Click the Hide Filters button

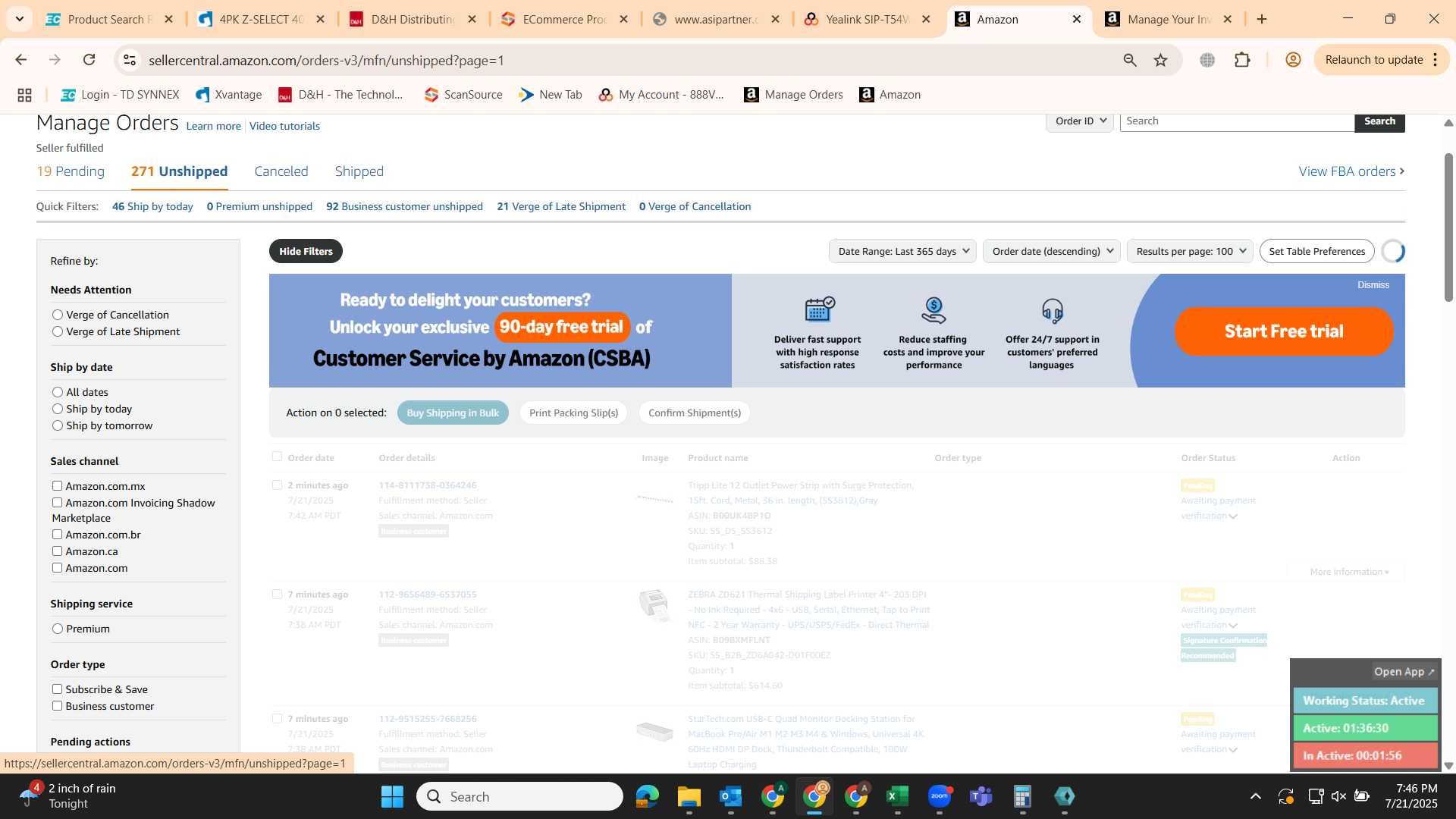click(306, 251)
